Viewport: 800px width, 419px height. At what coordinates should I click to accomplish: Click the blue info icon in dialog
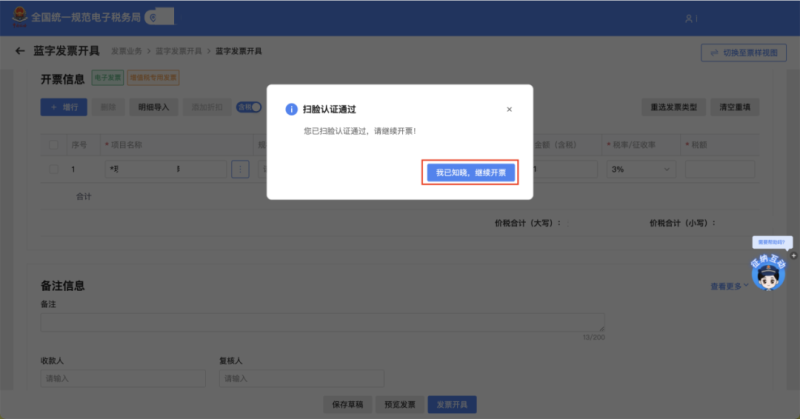pos(291,109)
